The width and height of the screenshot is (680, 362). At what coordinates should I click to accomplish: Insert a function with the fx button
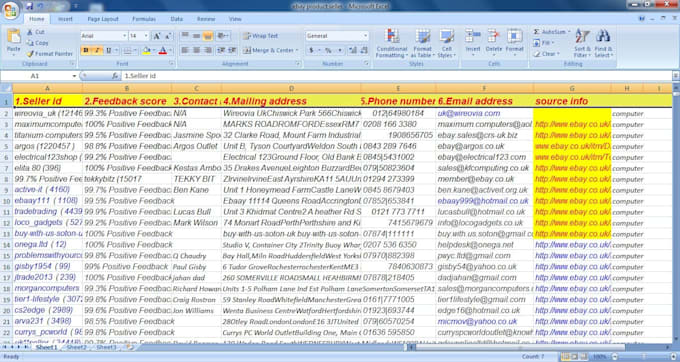pyautogui.click(x=114, y=76)
